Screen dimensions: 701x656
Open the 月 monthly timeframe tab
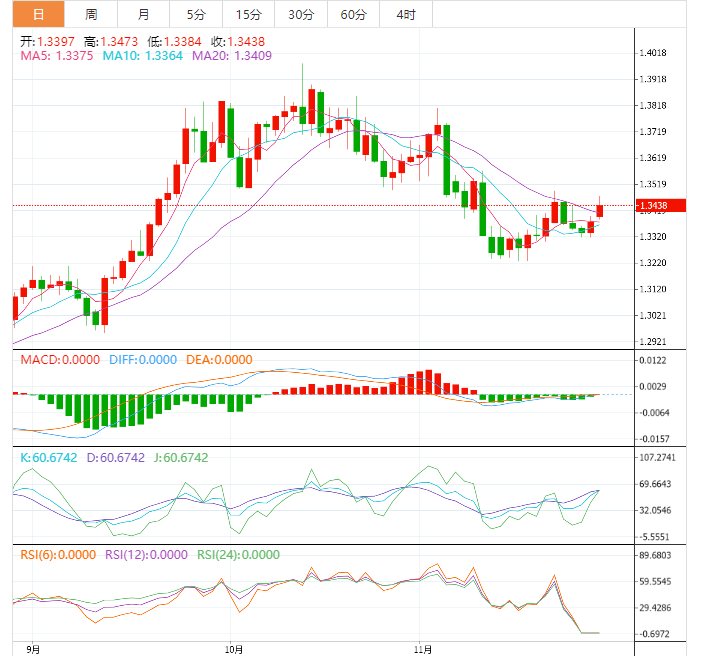(x=144, y=14)
